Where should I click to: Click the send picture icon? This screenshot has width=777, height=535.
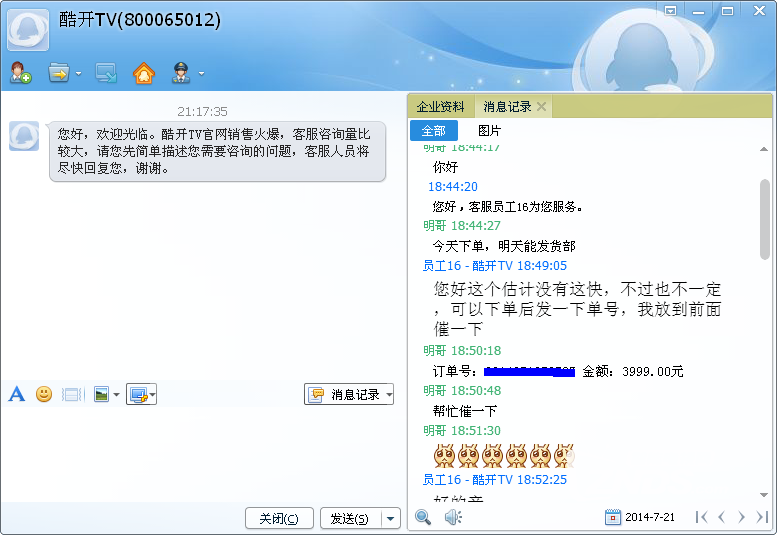[101, 394]
